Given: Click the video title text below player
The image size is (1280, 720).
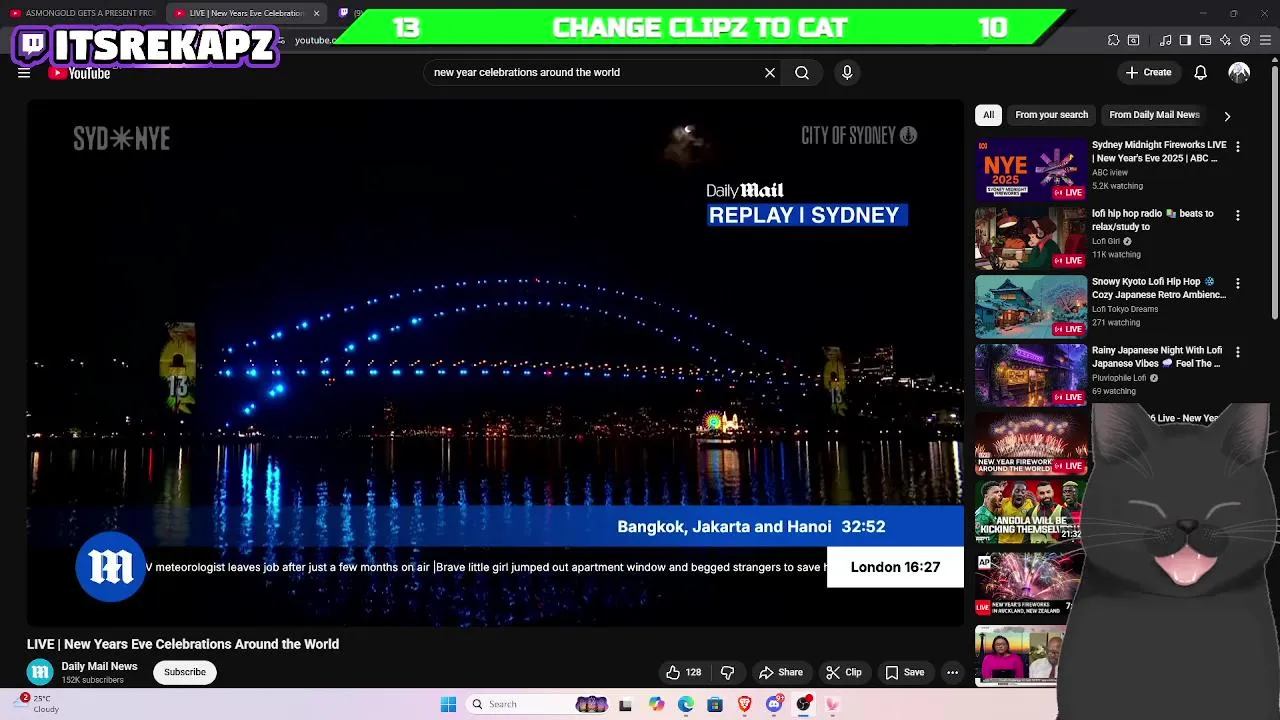Looking at the screenshot, I should [183, 644].
